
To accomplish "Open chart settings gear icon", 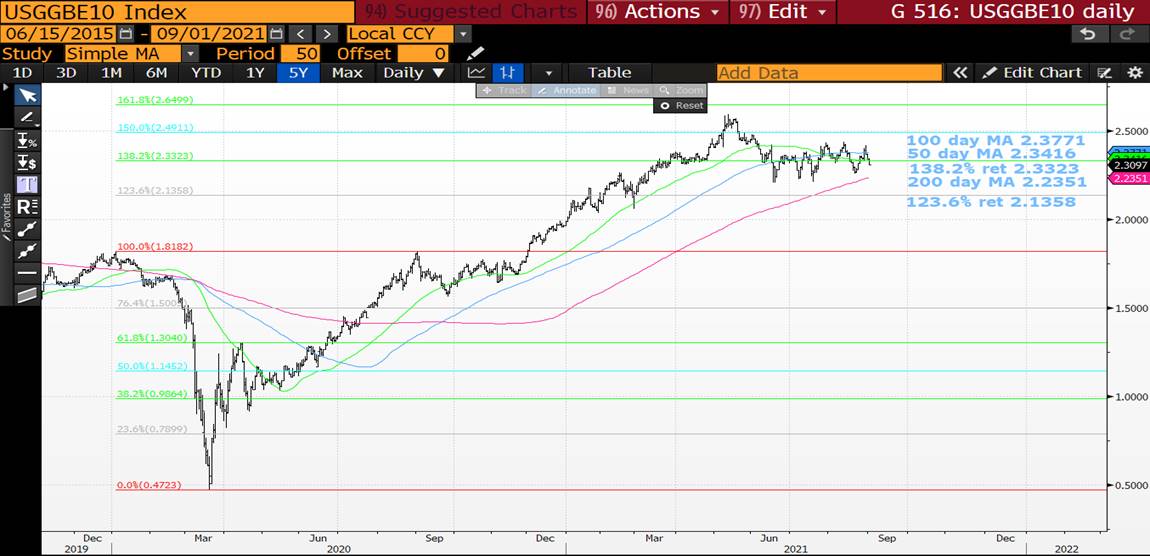I will pyautogui.click(x=1134, y=73).
